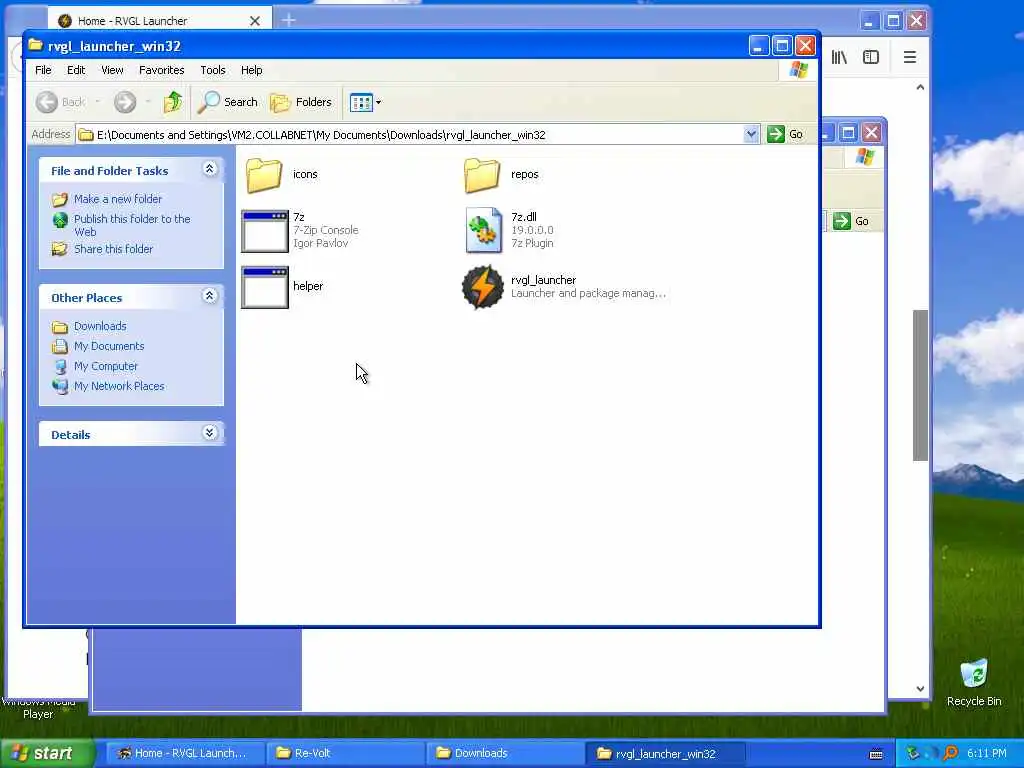Open the File menu
This screenshot has width=1024, height=768.
point(43,70)
